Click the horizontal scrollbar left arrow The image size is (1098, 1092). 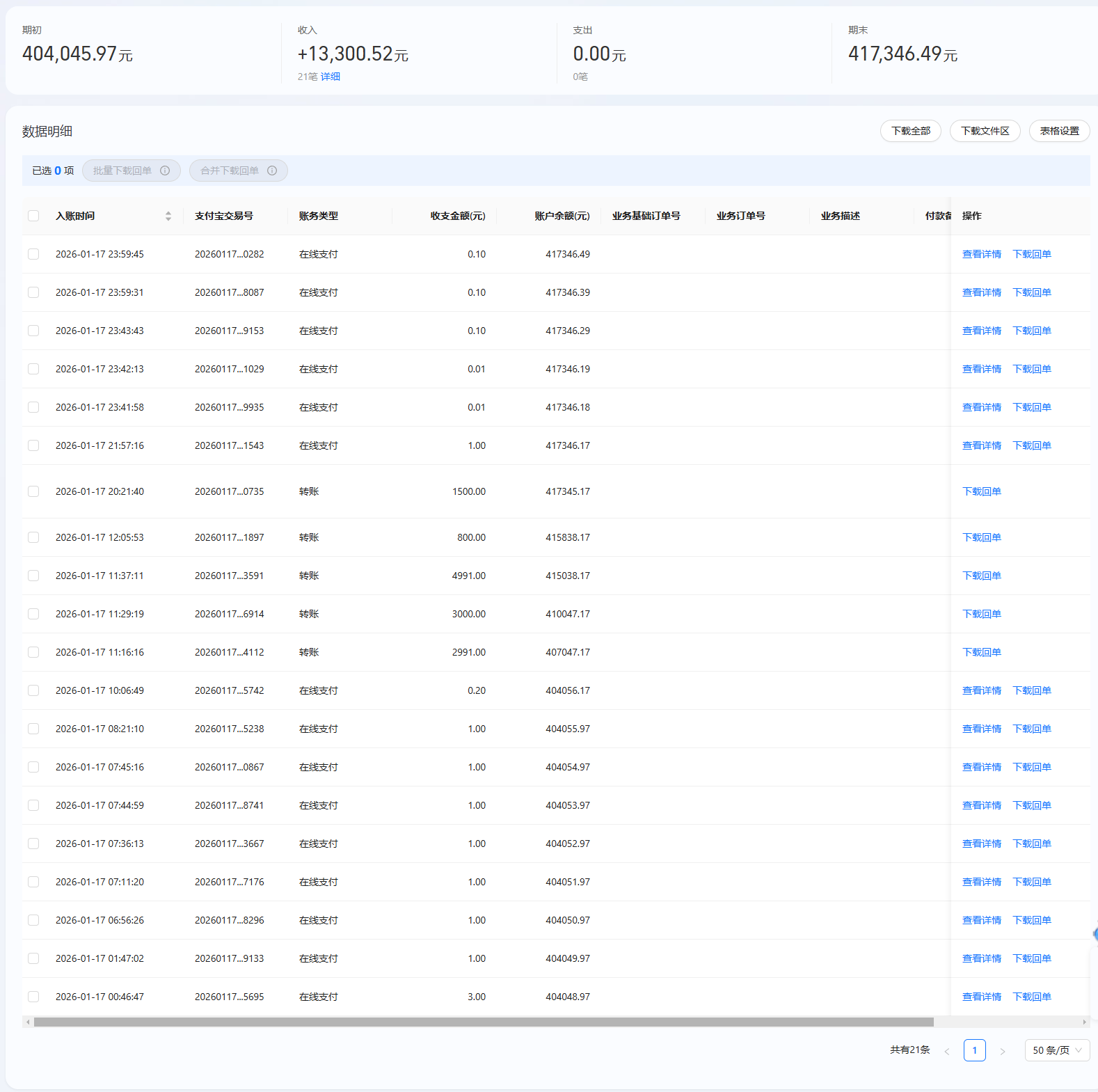pos(27,1022)
